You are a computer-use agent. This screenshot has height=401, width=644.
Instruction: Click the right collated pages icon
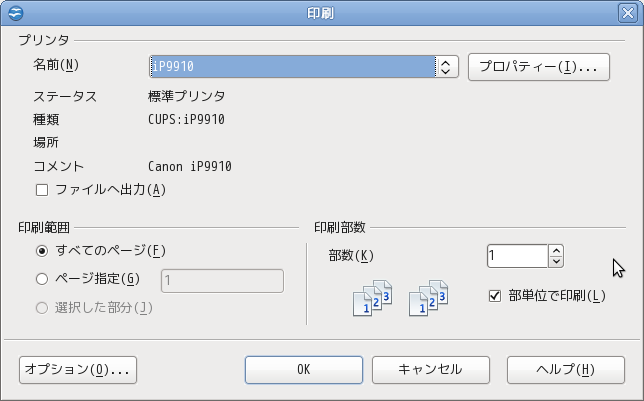(428, 298)
